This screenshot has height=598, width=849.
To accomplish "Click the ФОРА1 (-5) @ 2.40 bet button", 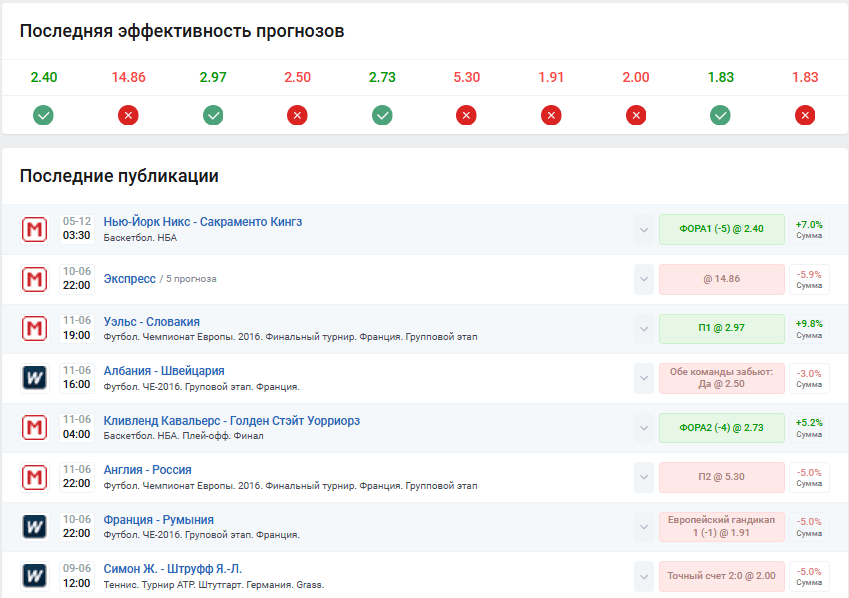I will coord(721,229).
